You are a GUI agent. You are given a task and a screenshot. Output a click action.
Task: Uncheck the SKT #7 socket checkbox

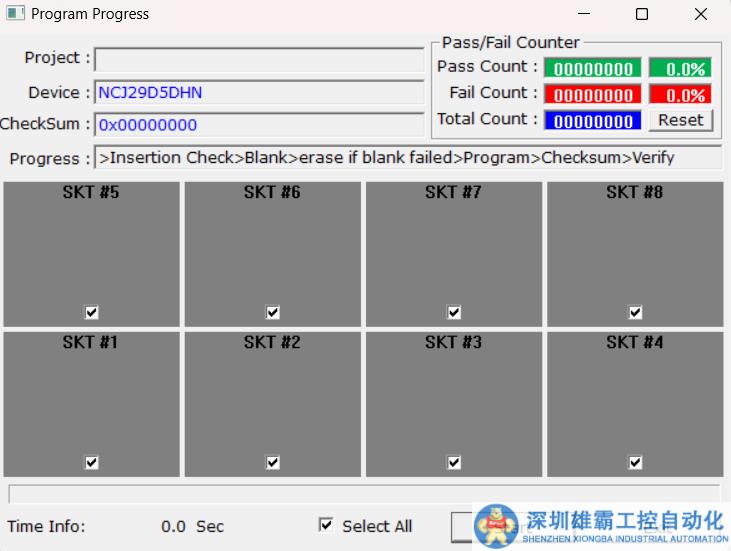point(454,313)
